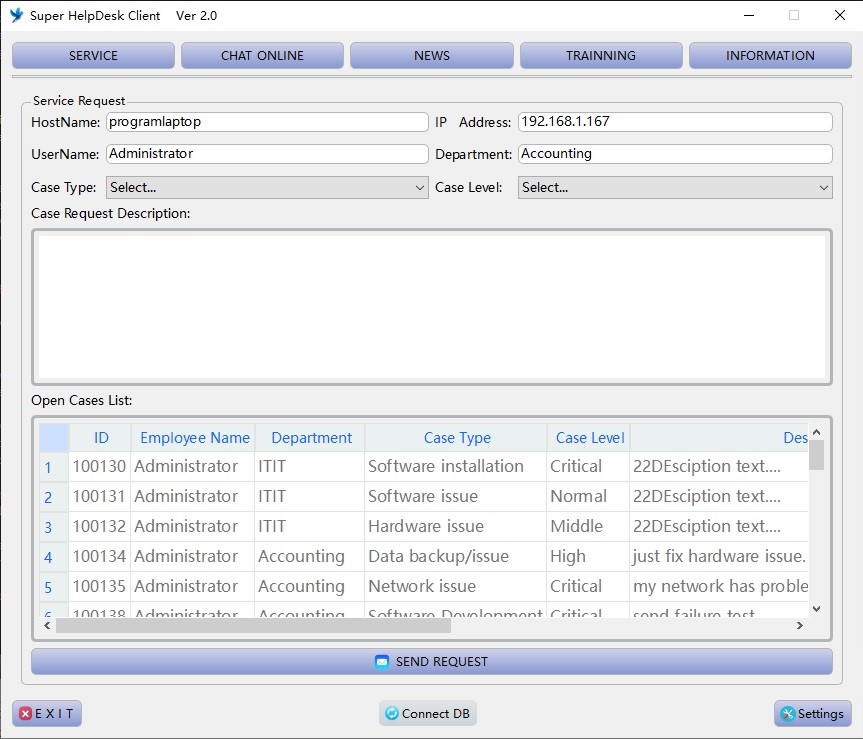This screenshot has width=863, height=739.
Task: Click the red X icon on Exit button
Action: point(26,714)
